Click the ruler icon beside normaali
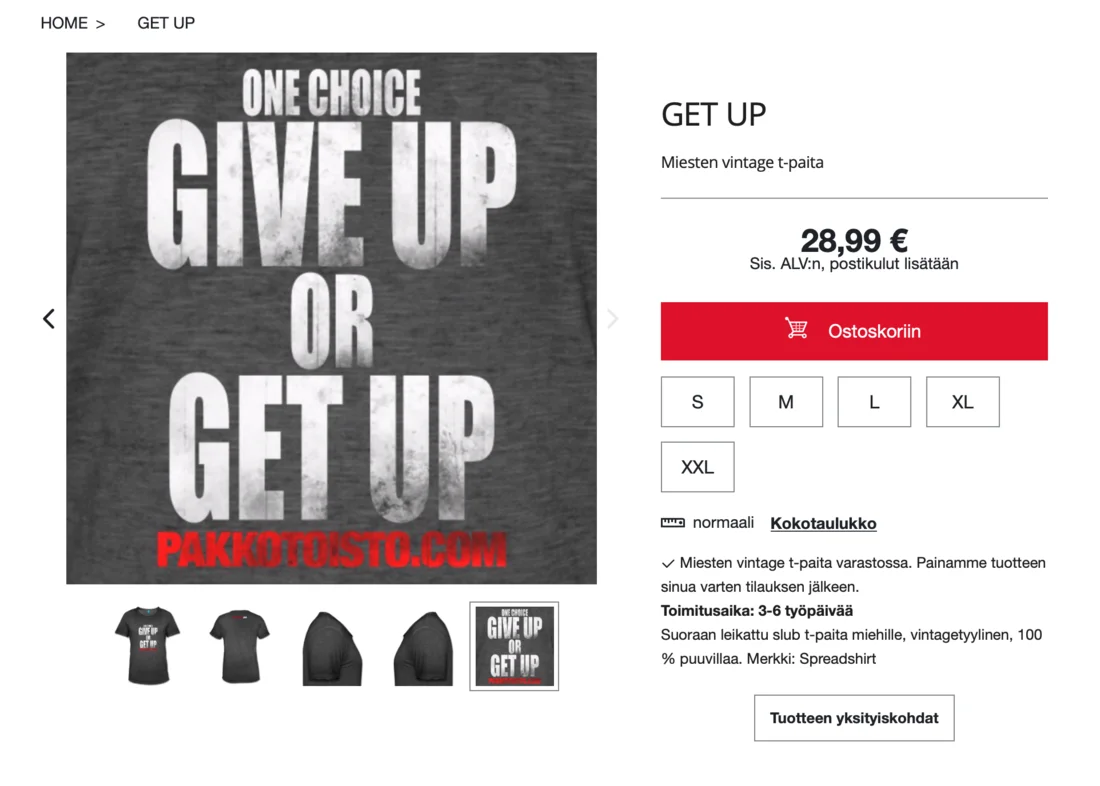The width and height of the screenshot is (1100, 786). pos(672,523)
